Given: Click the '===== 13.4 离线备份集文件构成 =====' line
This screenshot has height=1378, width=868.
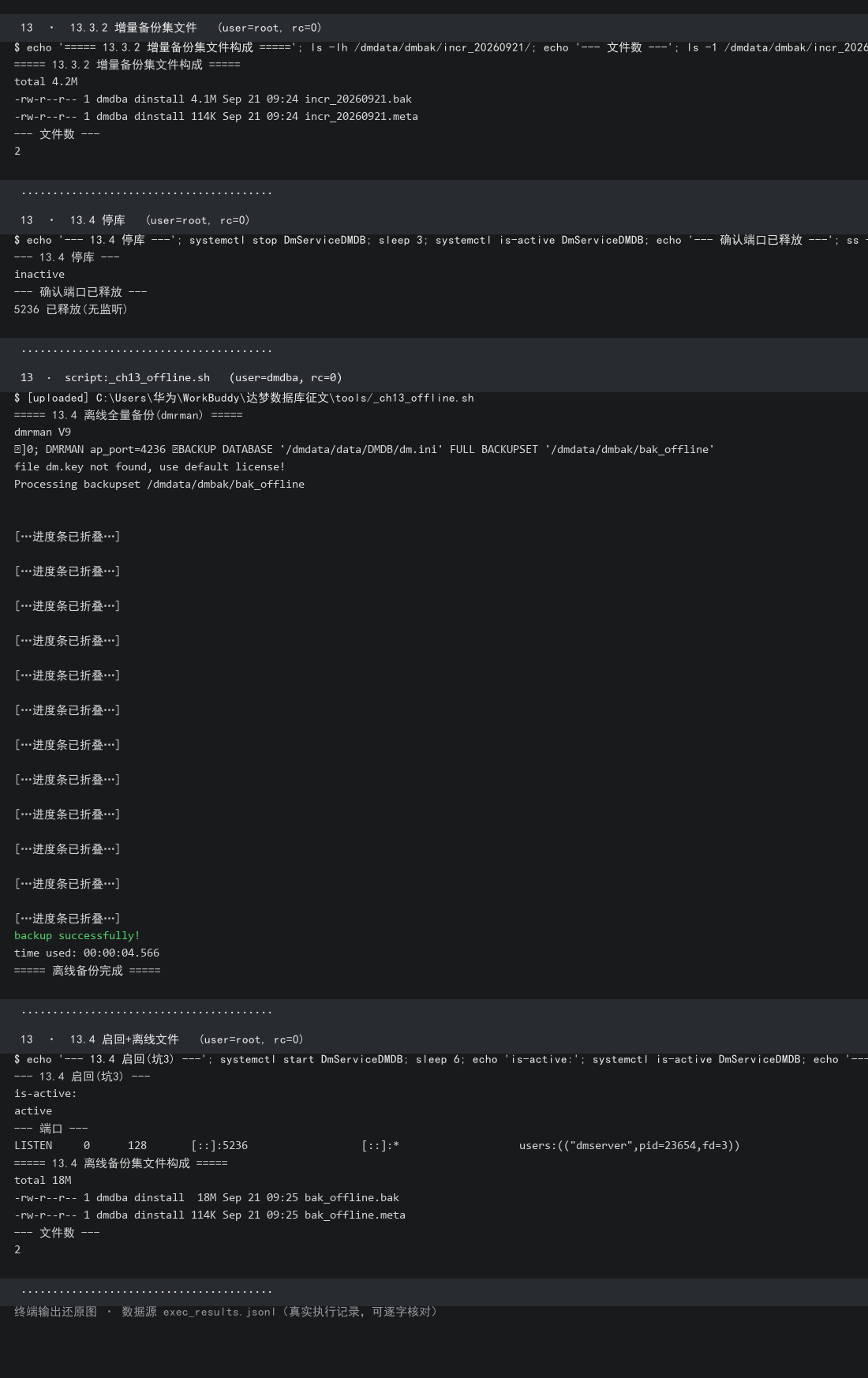Looking at the screenshot, I should pyautogui.click(x=121, y=1163).
